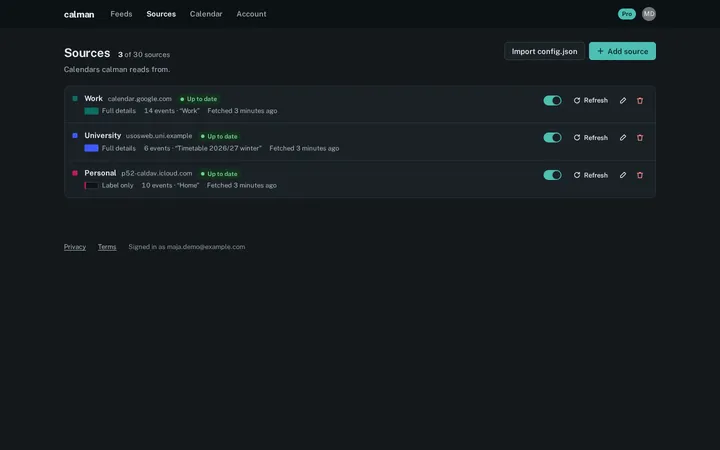Delete the Work source via trash icon
This screenshot has width=720, height=450.
640,101
